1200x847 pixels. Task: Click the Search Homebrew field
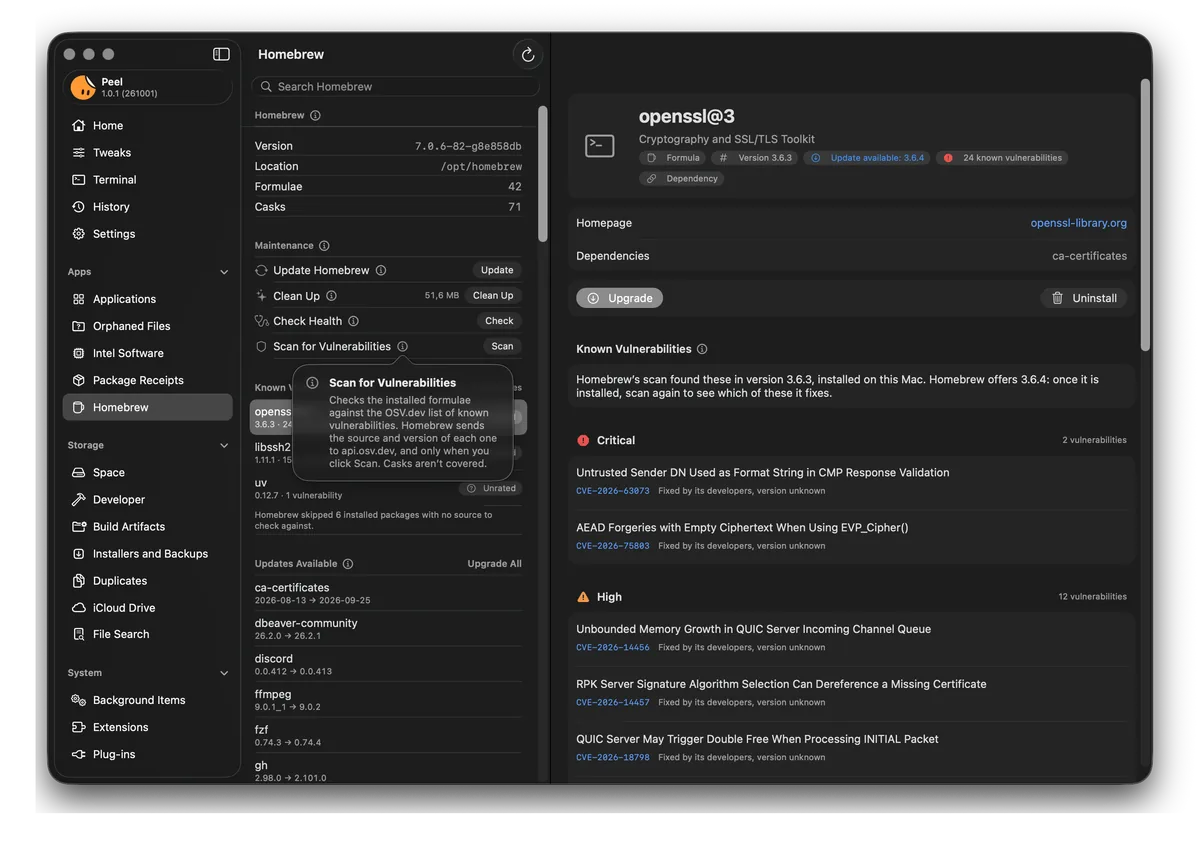pos(395,87)
